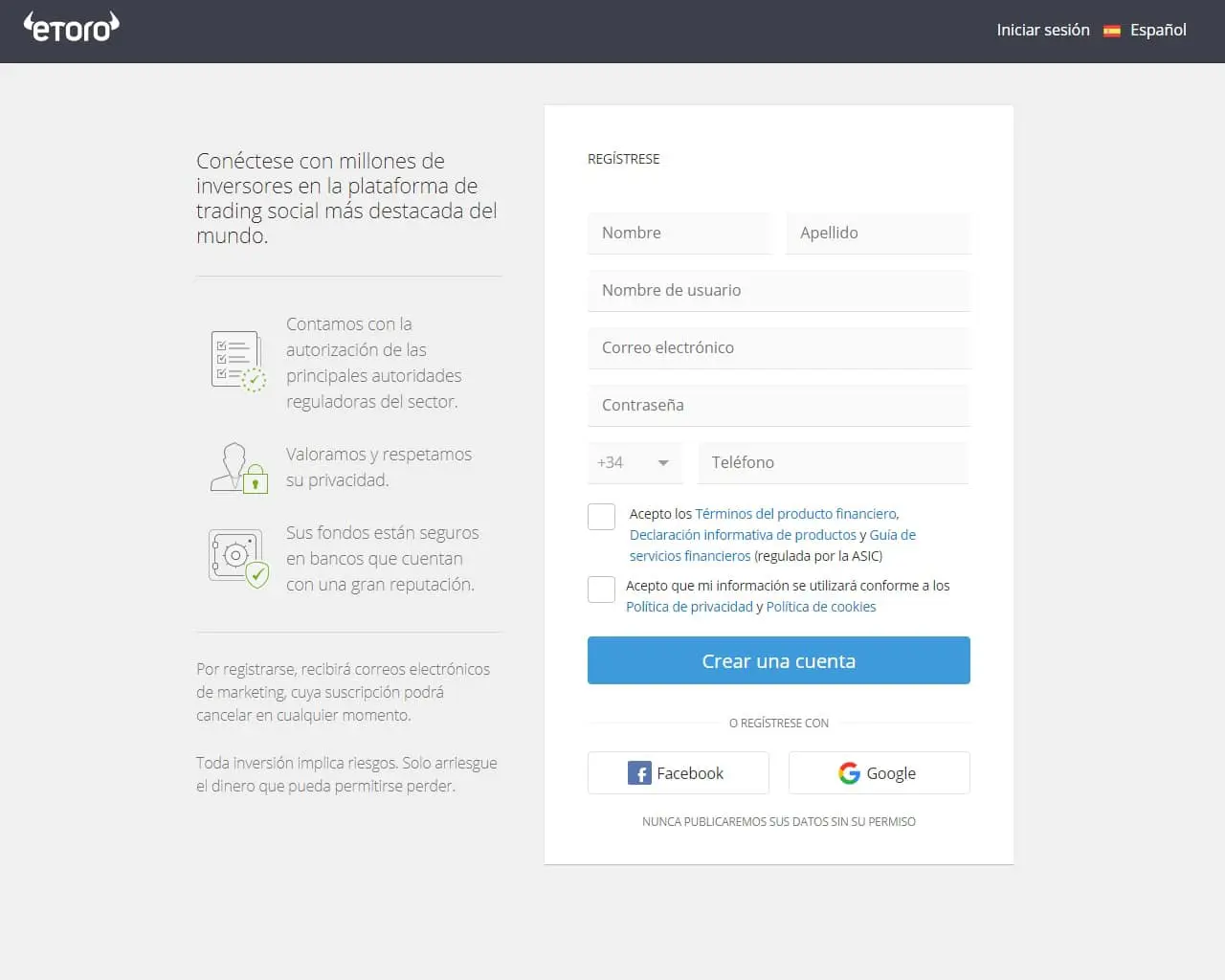
Task: Select Iniciar sesión in the top bar
Action: [x=1042, y=30]
